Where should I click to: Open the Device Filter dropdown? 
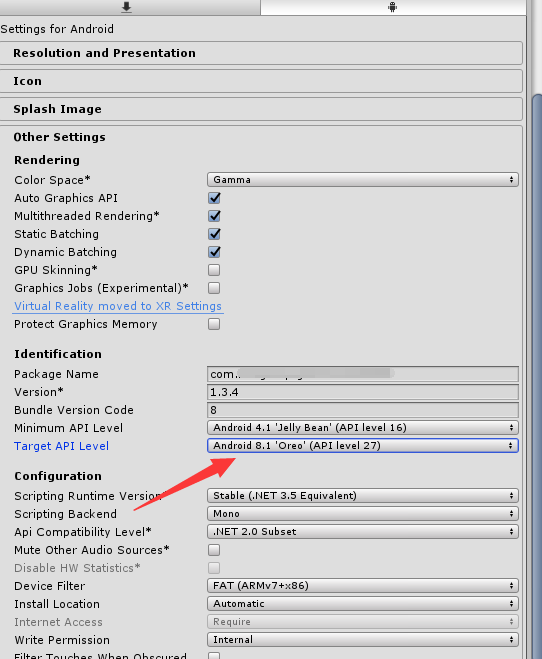point(363,586)
